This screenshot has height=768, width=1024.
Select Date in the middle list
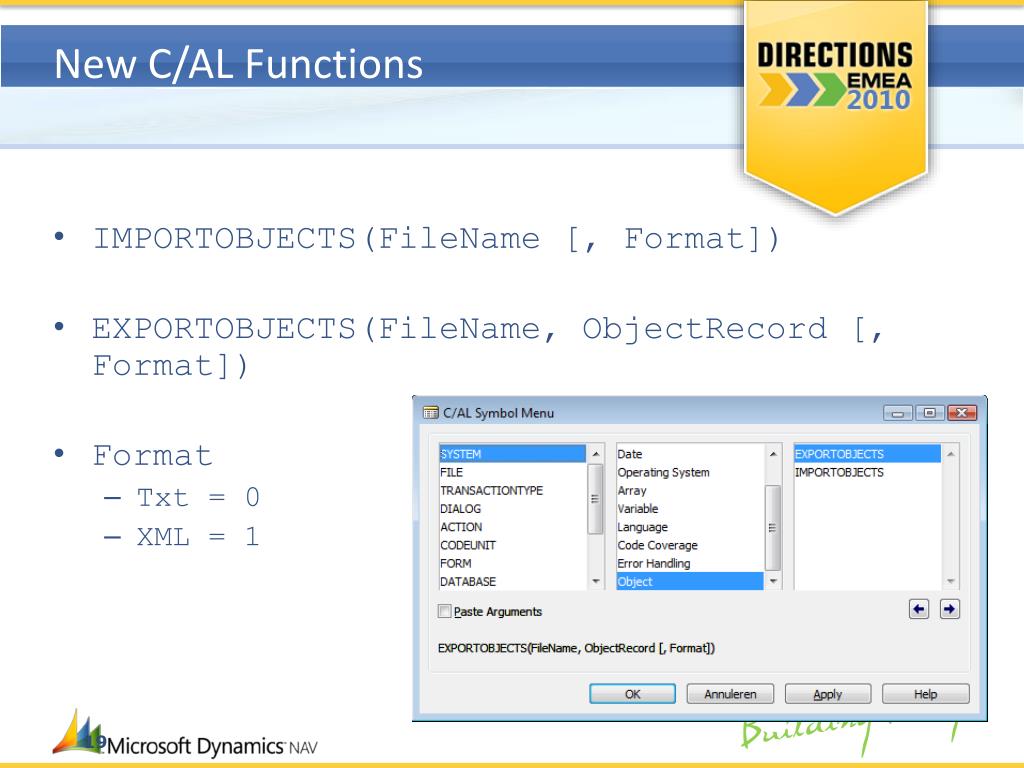coord(690,454)
